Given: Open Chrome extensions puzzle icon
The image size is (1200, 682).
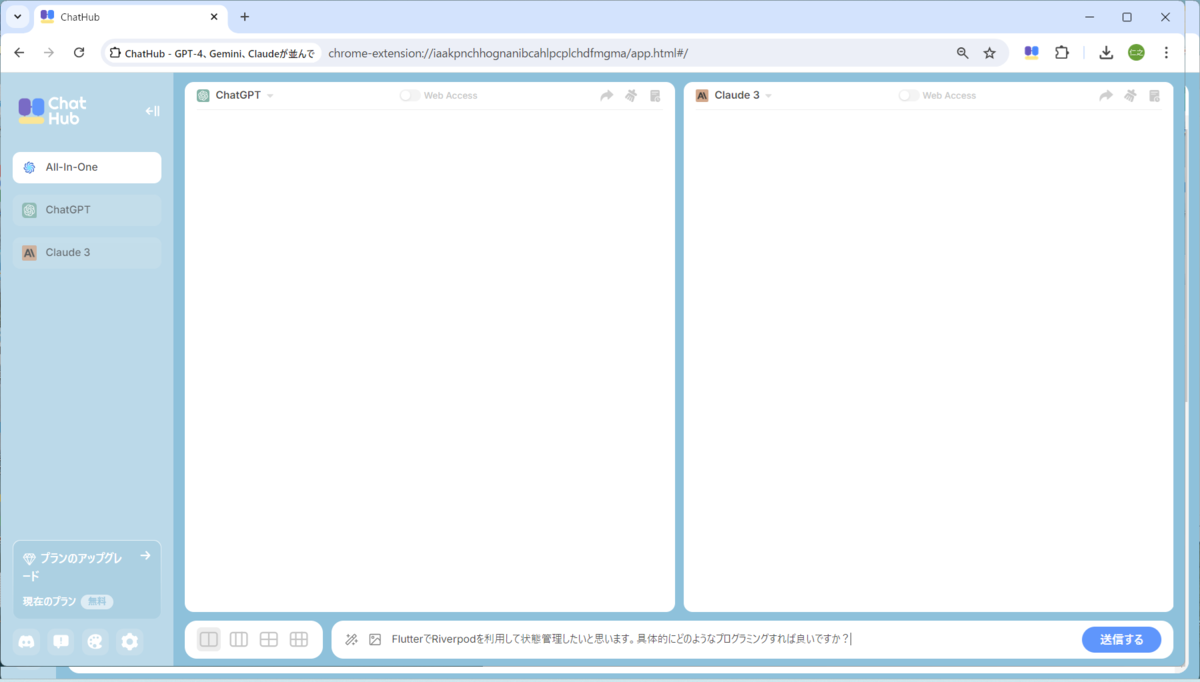Looking at the screenshot, I should [x=1062, y=53].
